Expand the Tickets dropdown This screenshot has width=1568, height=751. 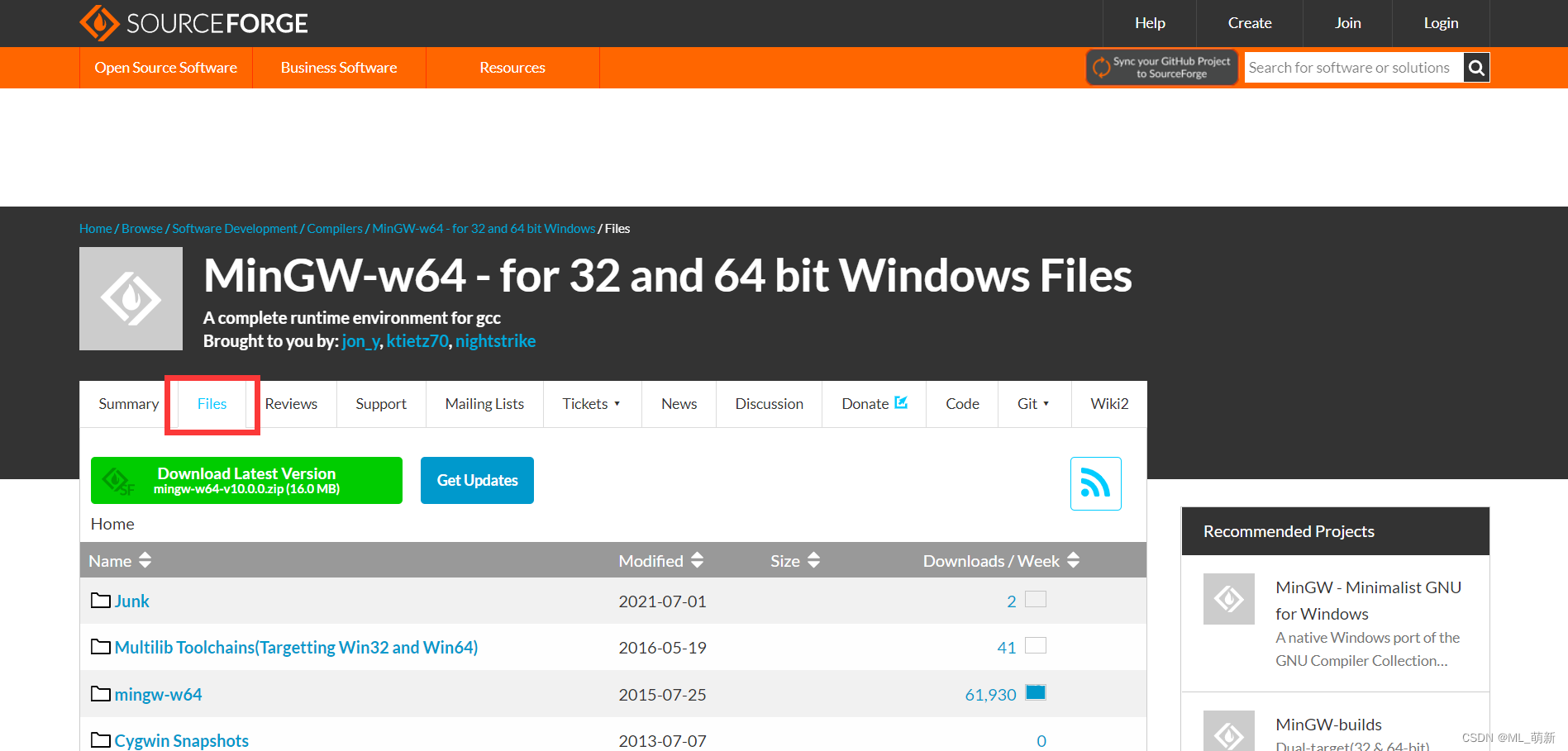tap(592, 404)
